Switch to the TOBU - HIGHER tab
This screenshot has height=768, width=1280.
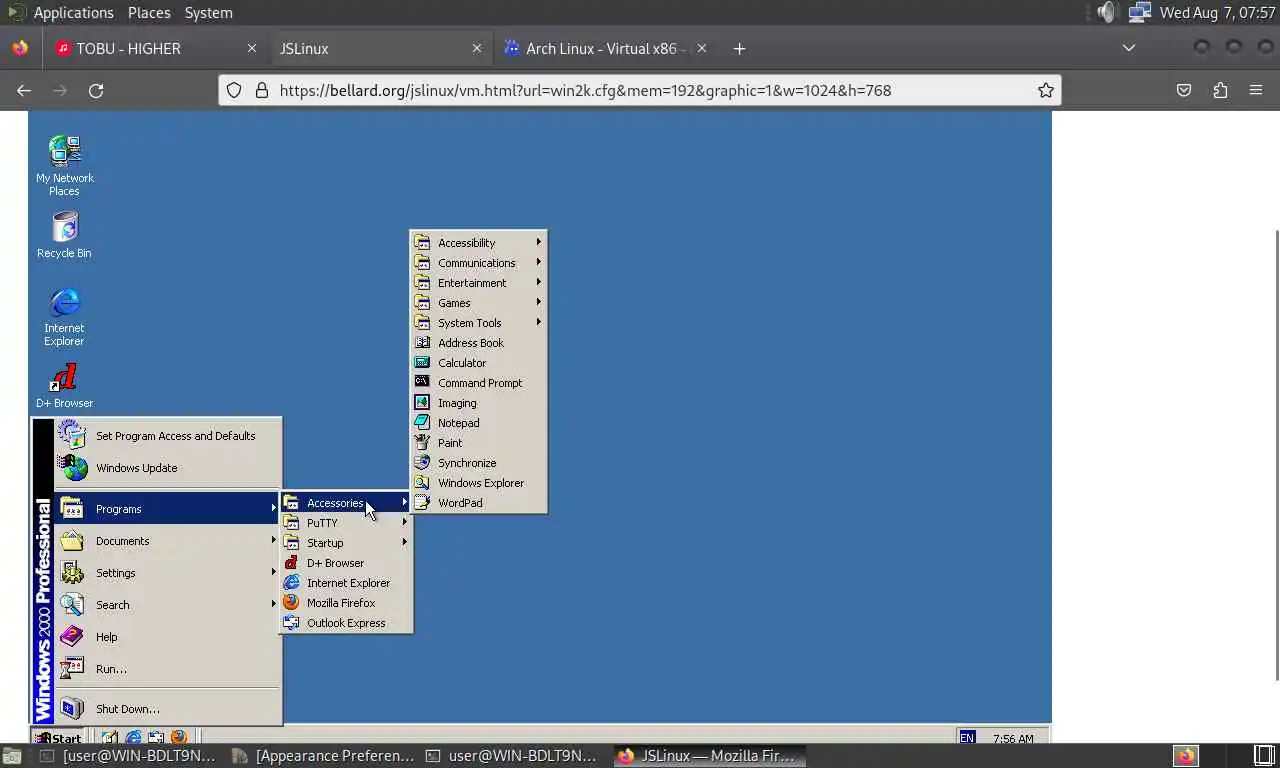[152, 48]
